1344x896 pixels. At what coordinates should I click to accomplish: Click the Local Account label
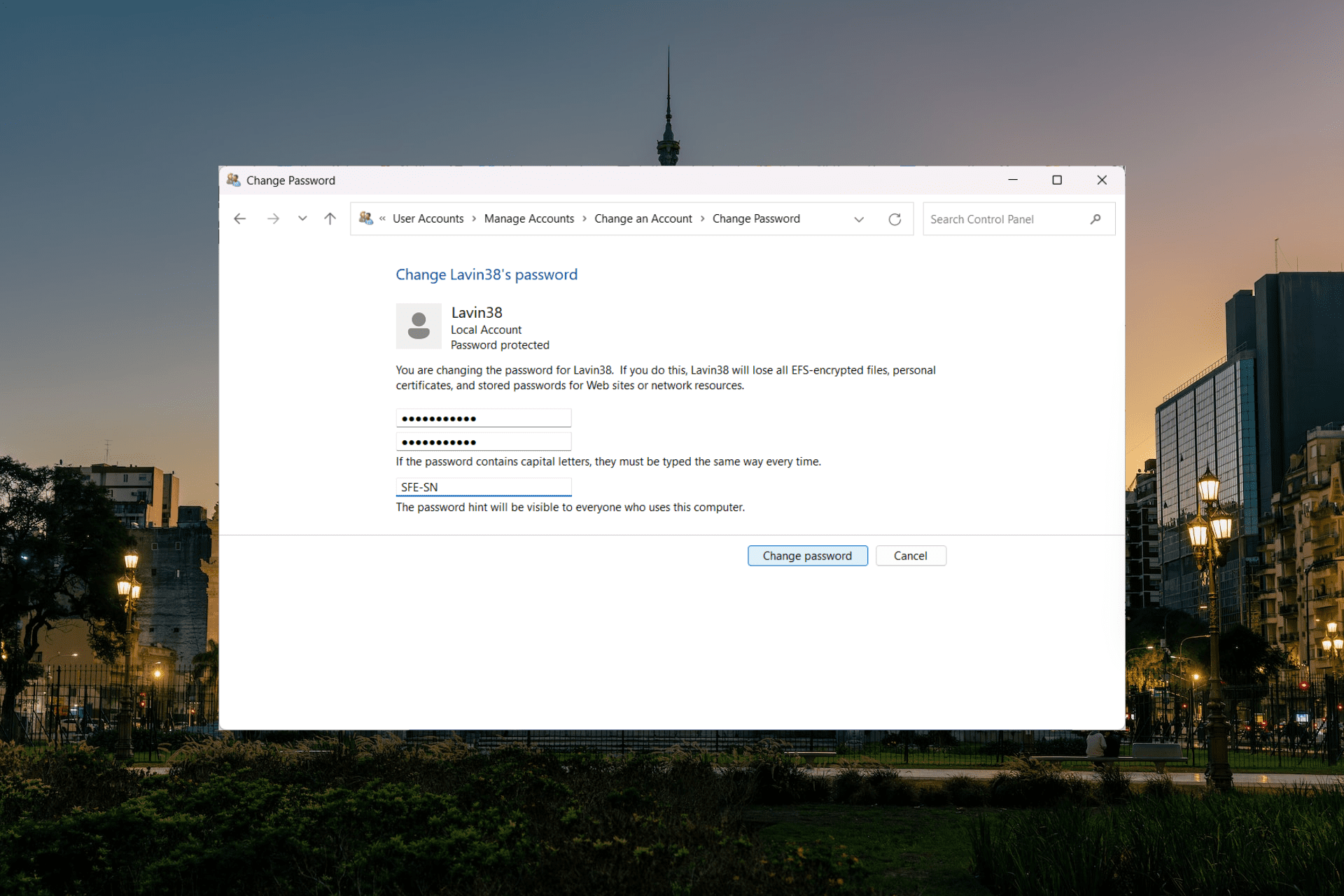pos(486,330)
